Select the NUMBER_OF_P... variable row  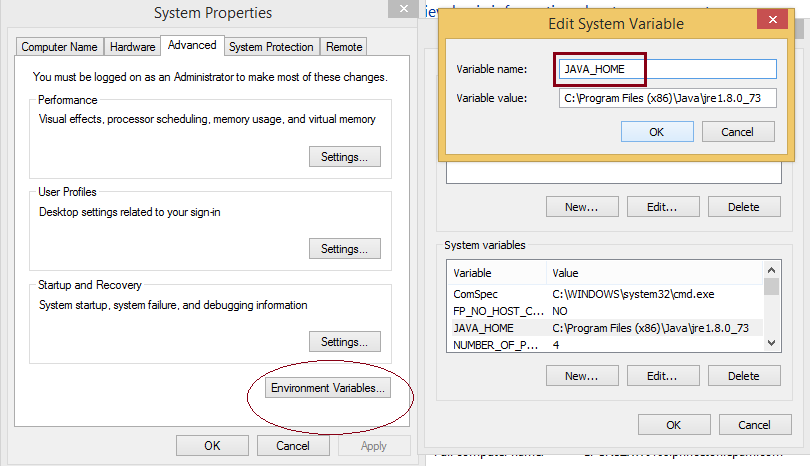[605, 345]
